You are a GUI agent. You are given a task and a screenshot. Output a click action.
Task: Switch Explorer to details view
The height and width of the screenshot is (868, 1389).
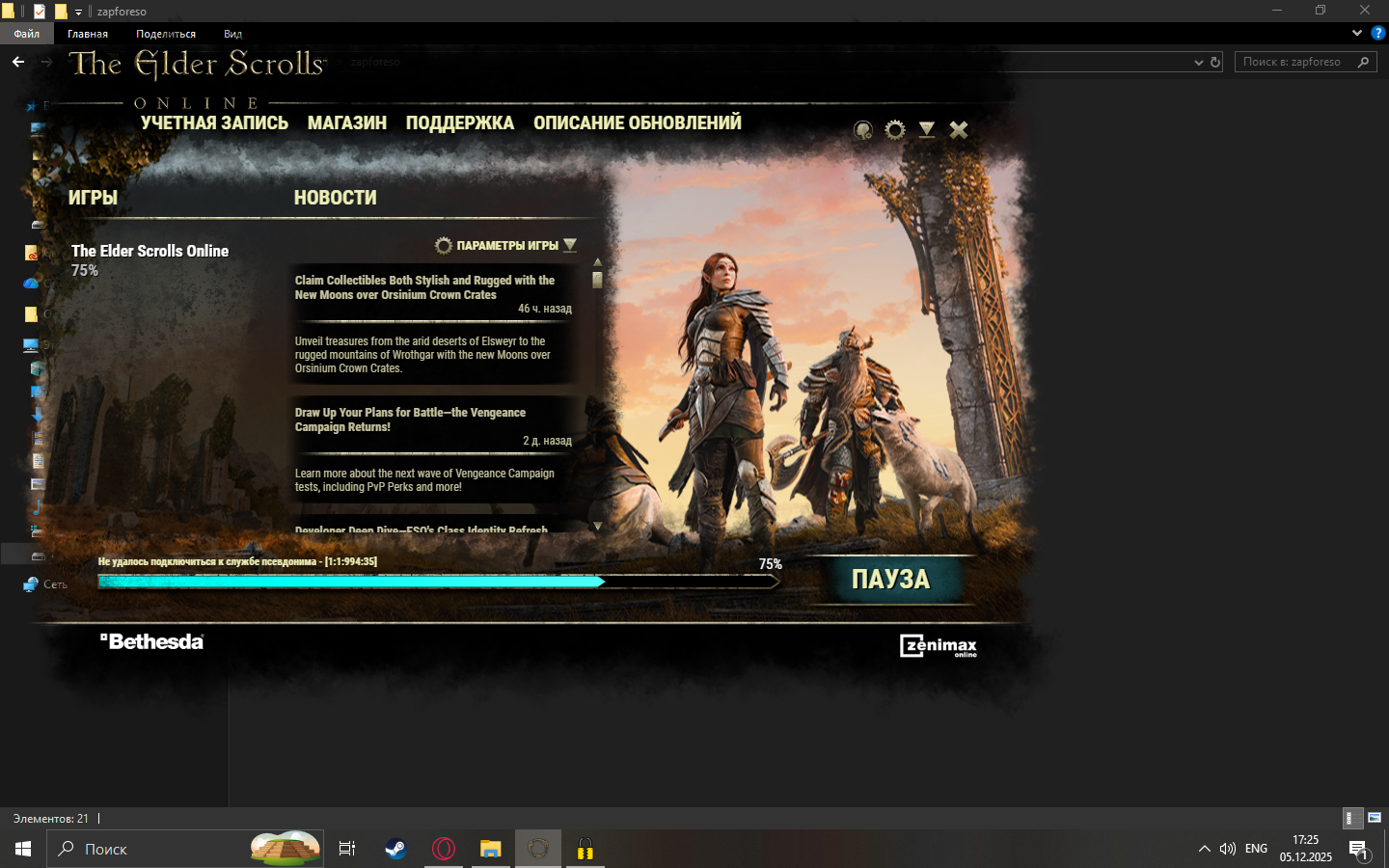(1353, 818)
